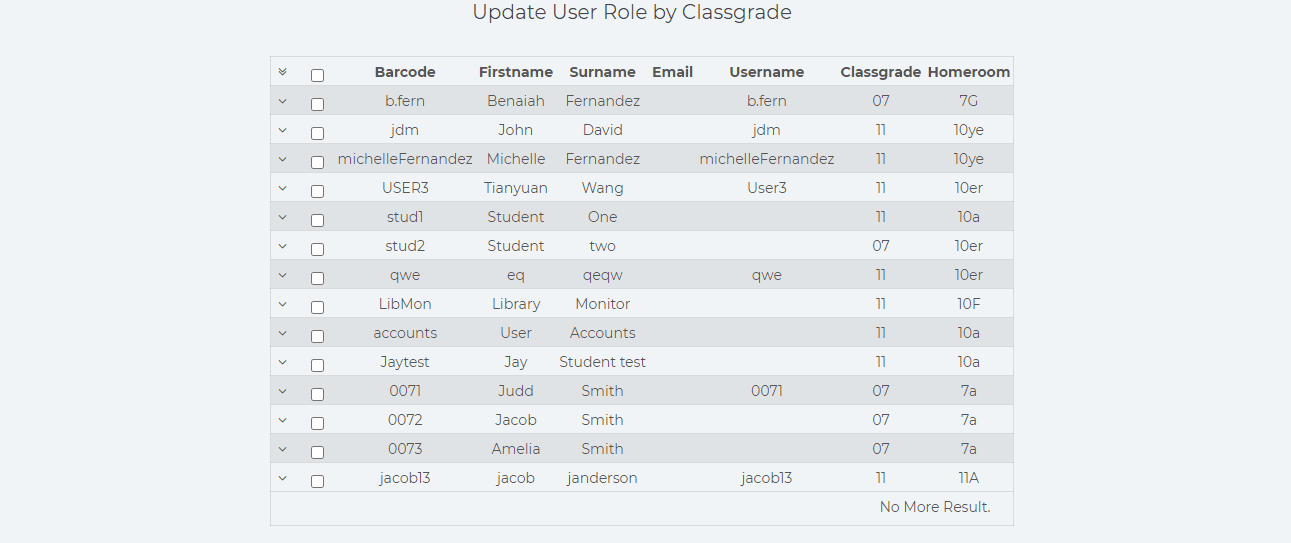This screenshot has width=1291, height=543.
Task: Sort by Classgrade column header
Action: click(x=881, y=72)
